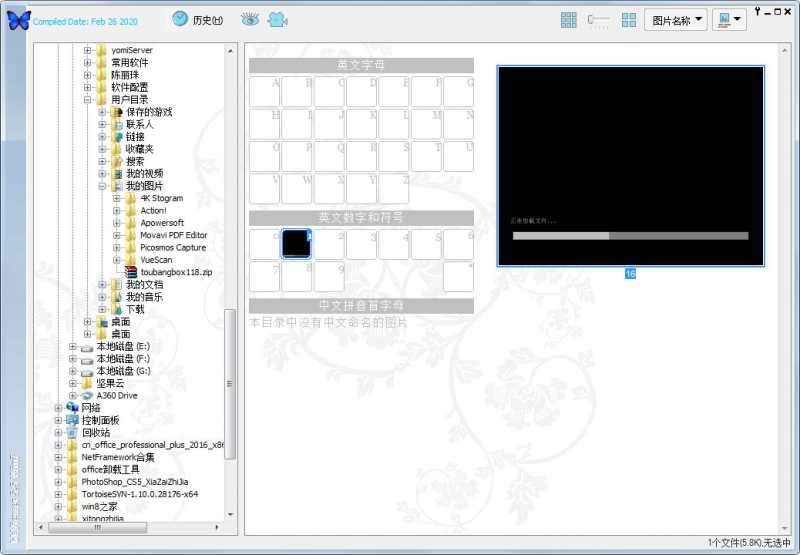Select the black thumbnail in digit 1 cell

tap(296, 243)
